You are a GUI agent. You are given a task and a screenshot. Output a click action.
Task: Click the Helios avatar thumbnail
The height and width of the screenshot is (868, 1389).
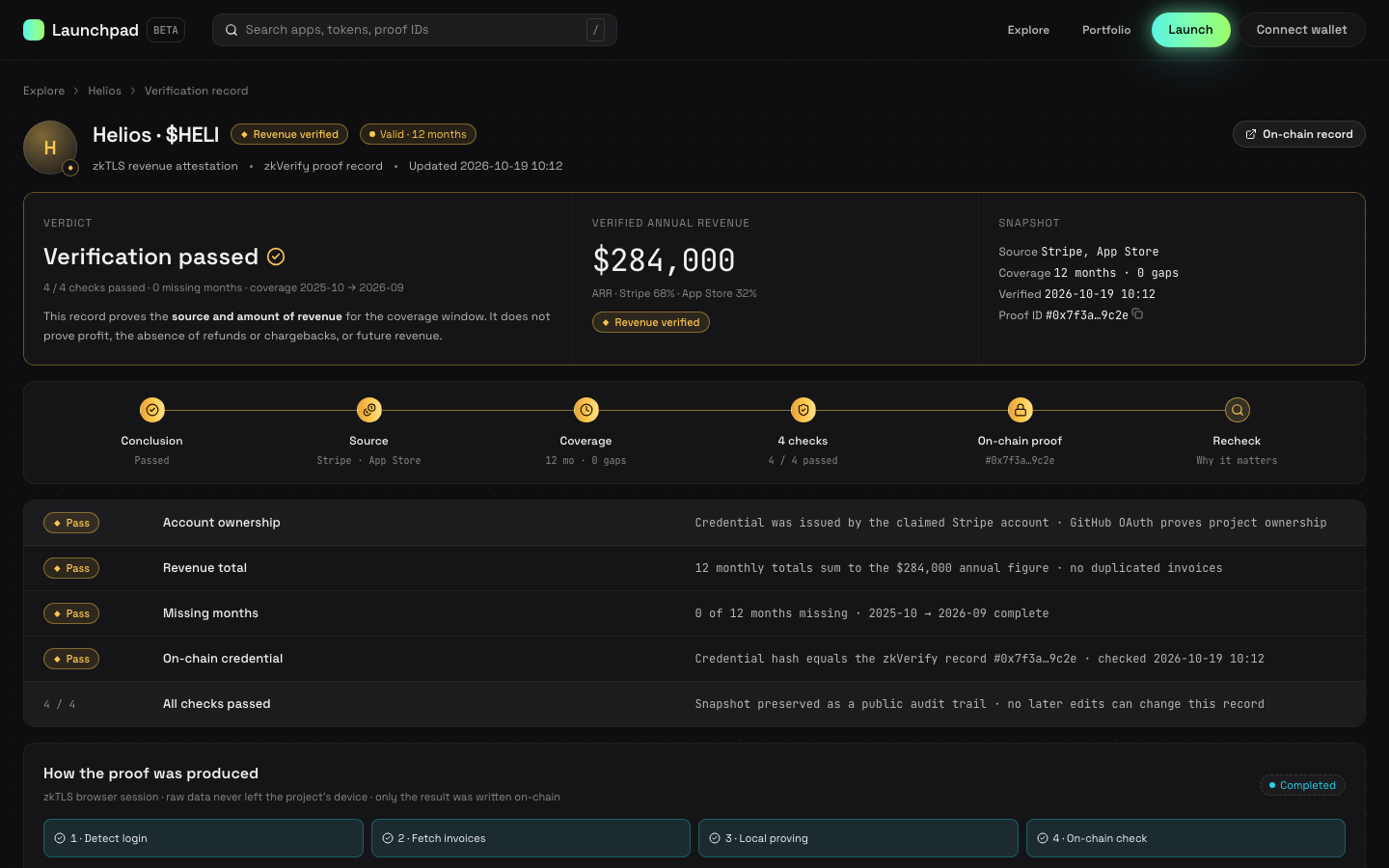(x=50, y=148)
